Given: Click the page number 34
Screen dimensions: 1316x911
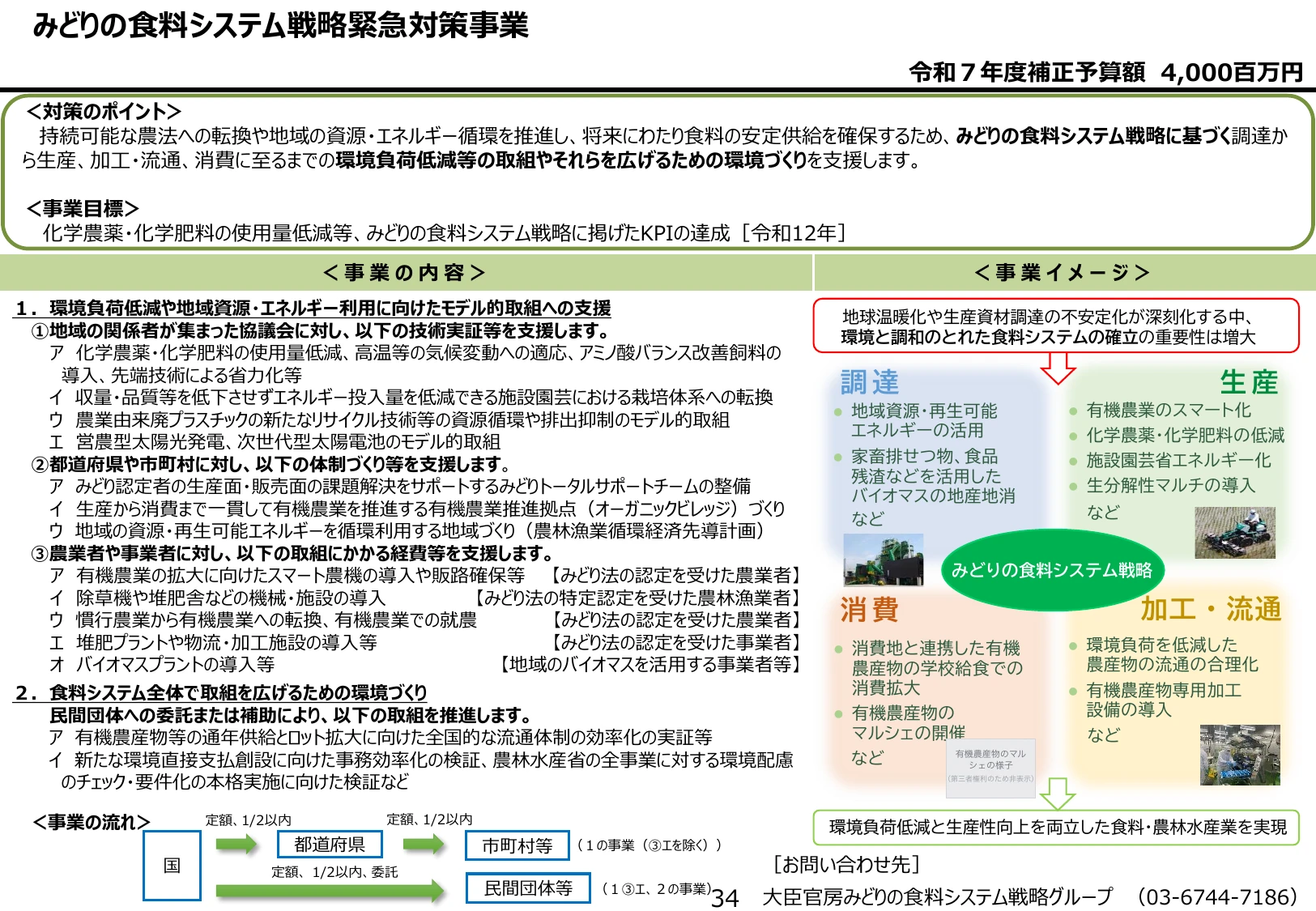Looking at the screenshot, I should click(726, 898).
